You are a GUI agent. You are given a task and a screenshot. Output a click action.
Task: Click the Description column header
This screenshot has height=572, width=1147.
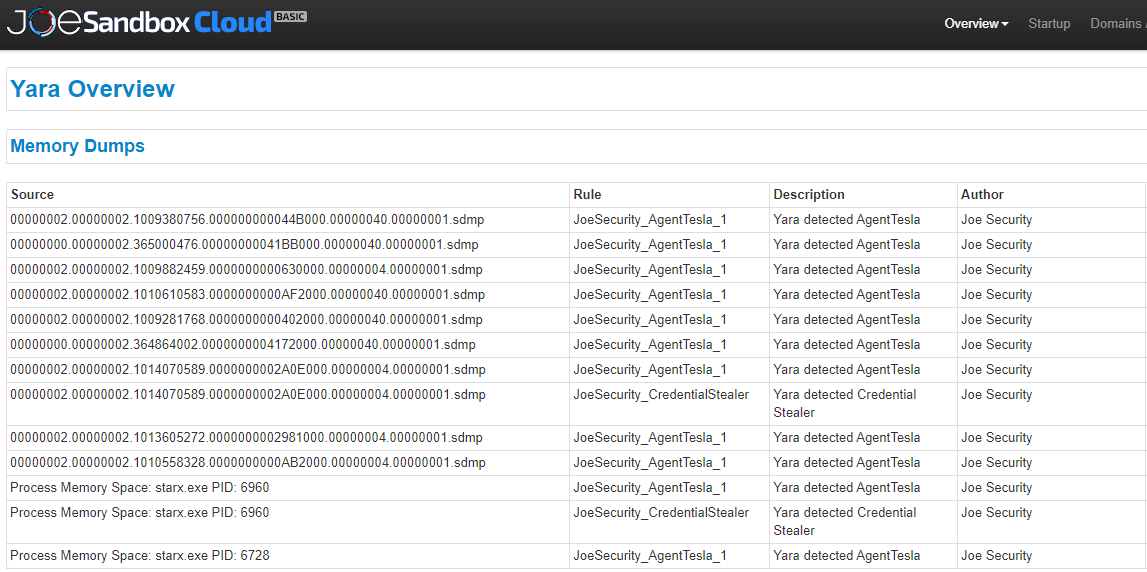click(x=809, y=195)
